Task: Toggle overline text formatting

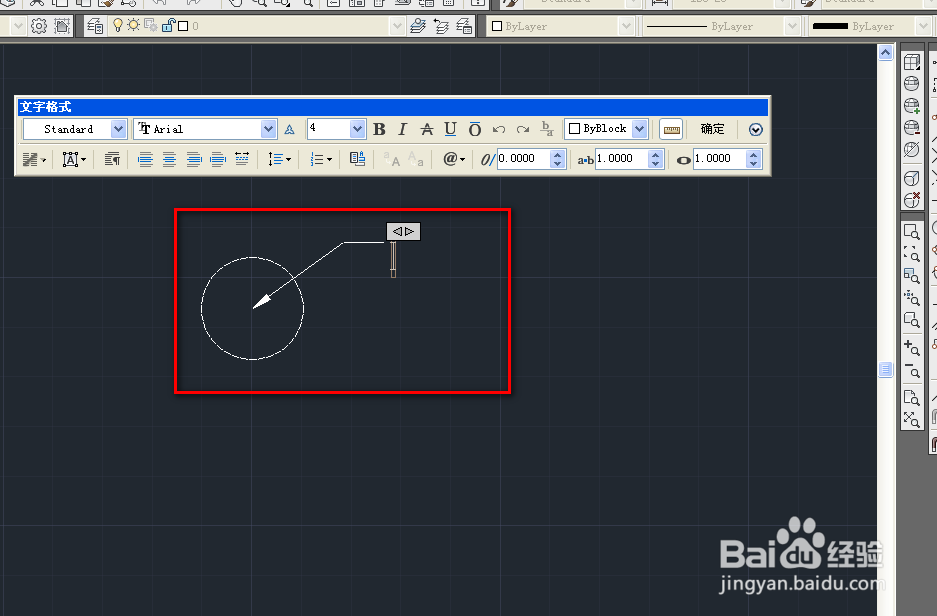Action: pyautogui.click(x=474, y=129)
